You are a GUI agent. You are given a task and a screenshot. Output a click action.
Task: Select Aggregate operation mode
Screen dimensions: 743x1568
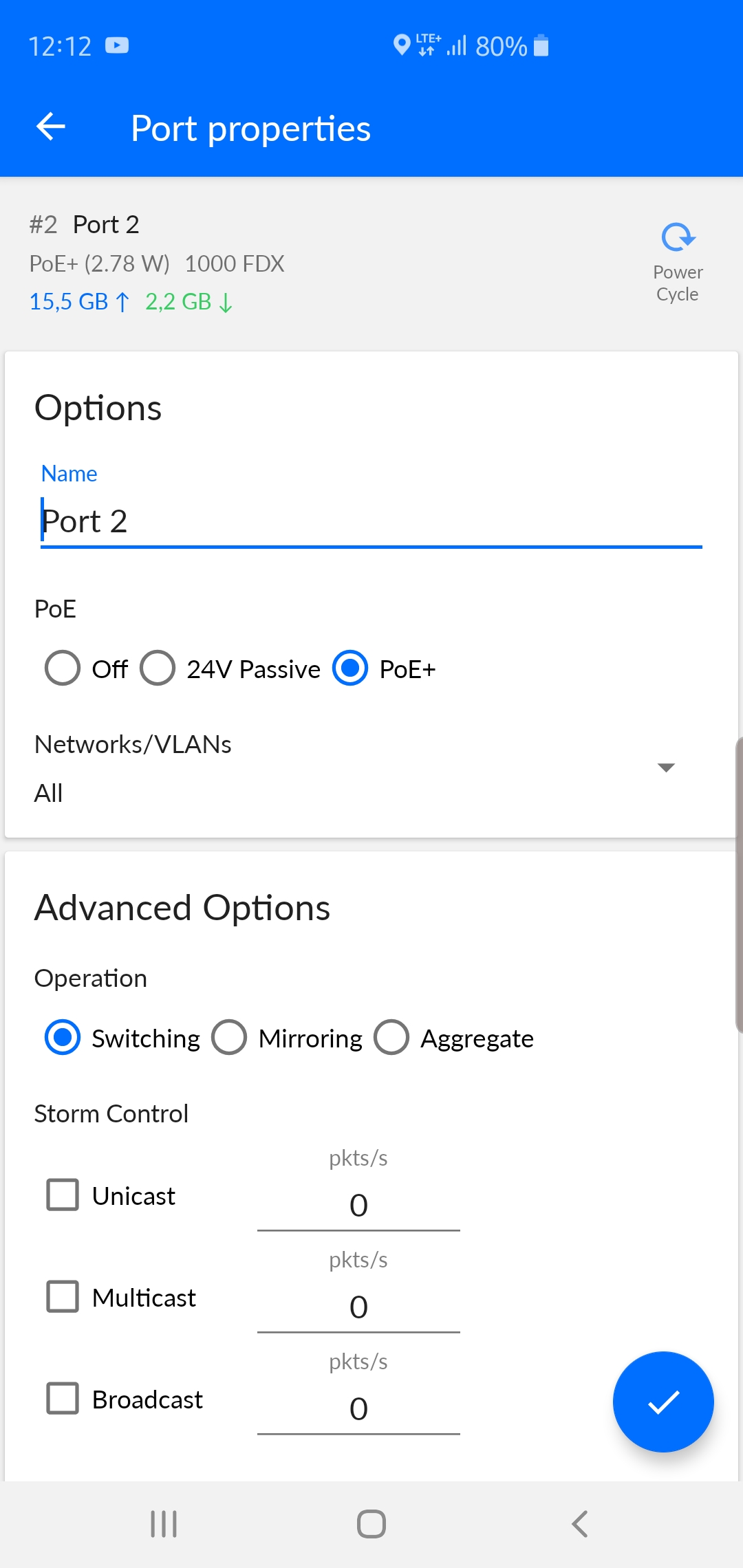tap(391, 1038)
